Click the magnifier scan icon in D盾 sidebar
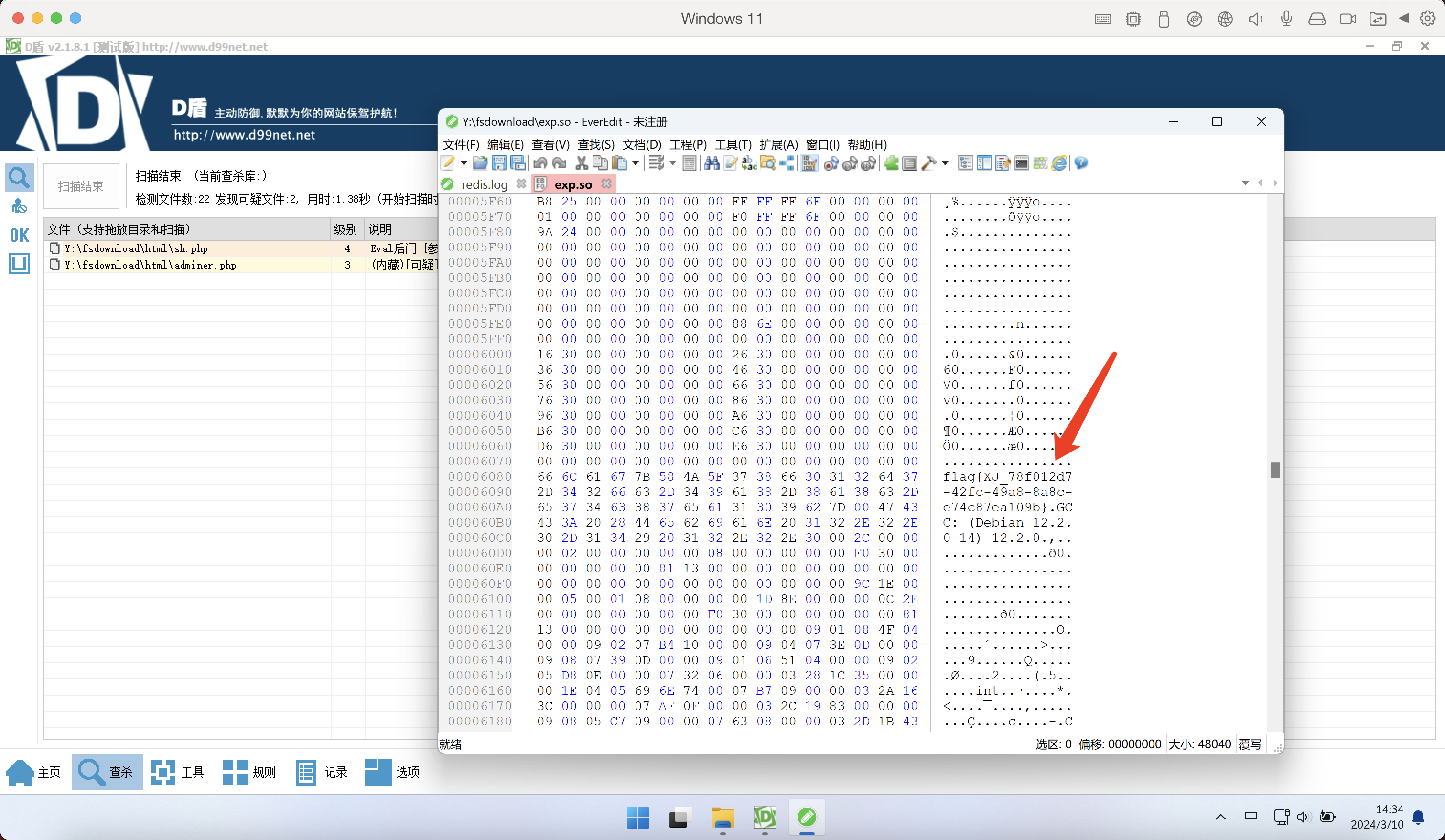 pos(19,178)
